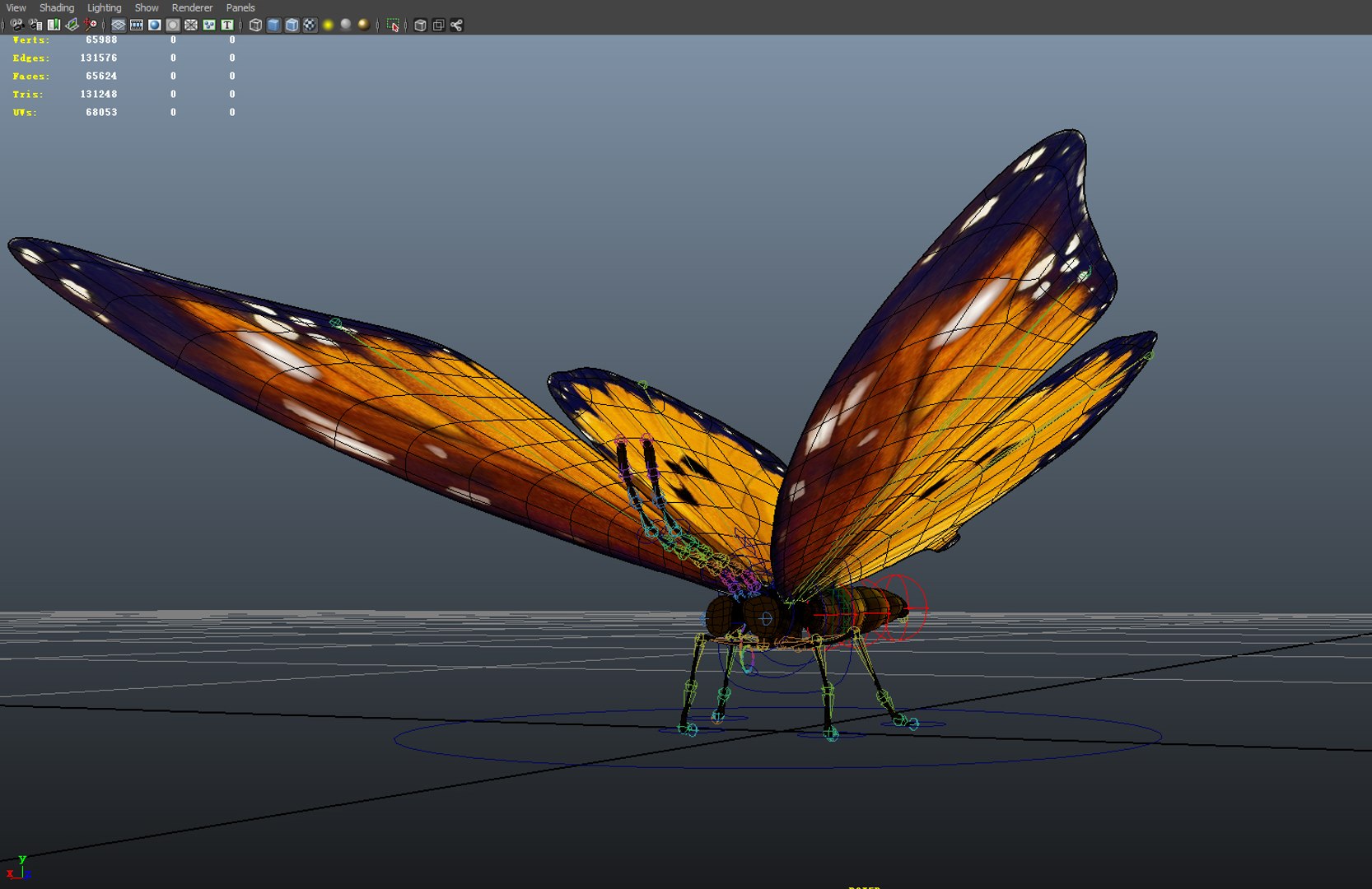Click the XYZ axis indicator

click(x=18, y=868)
